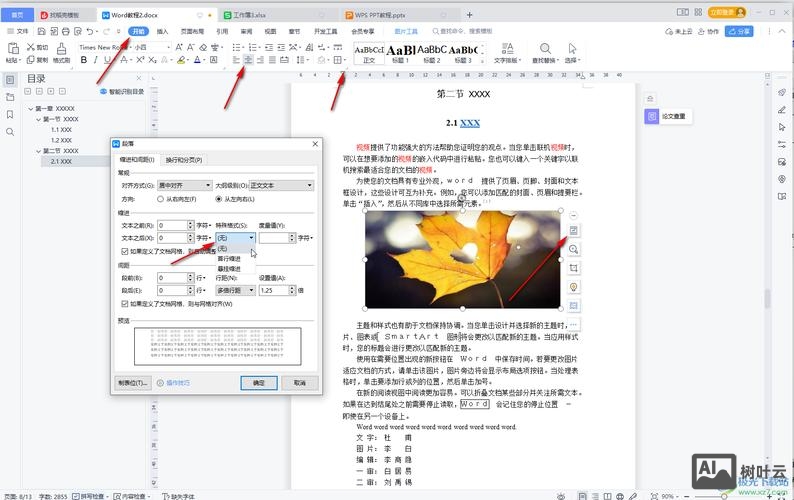Click the cancel (取消) button in dialog
The image size is (794, 500).
[300, 383]
